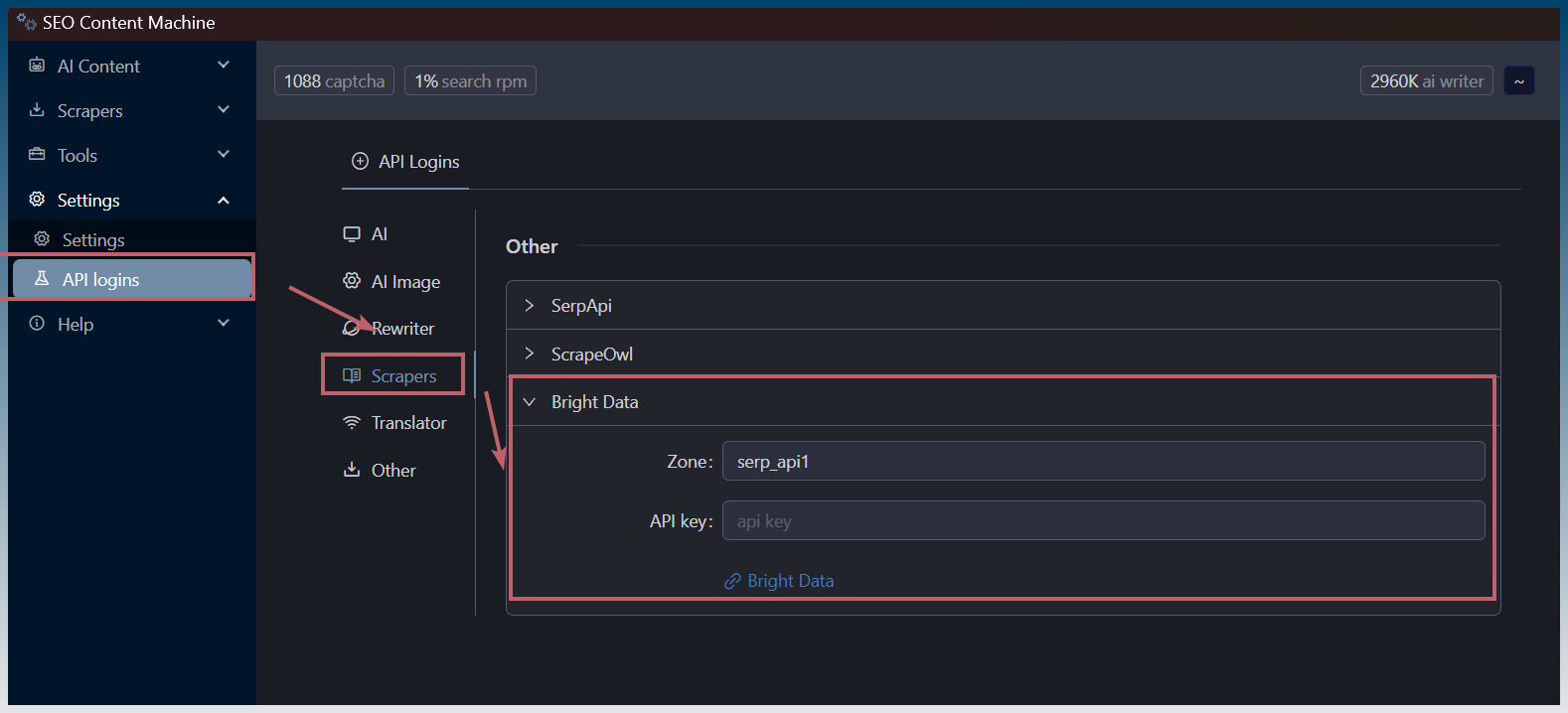Click the SEO Content Machine gears logo
Screen dimensions: 1568x713
tap(26, 22)
